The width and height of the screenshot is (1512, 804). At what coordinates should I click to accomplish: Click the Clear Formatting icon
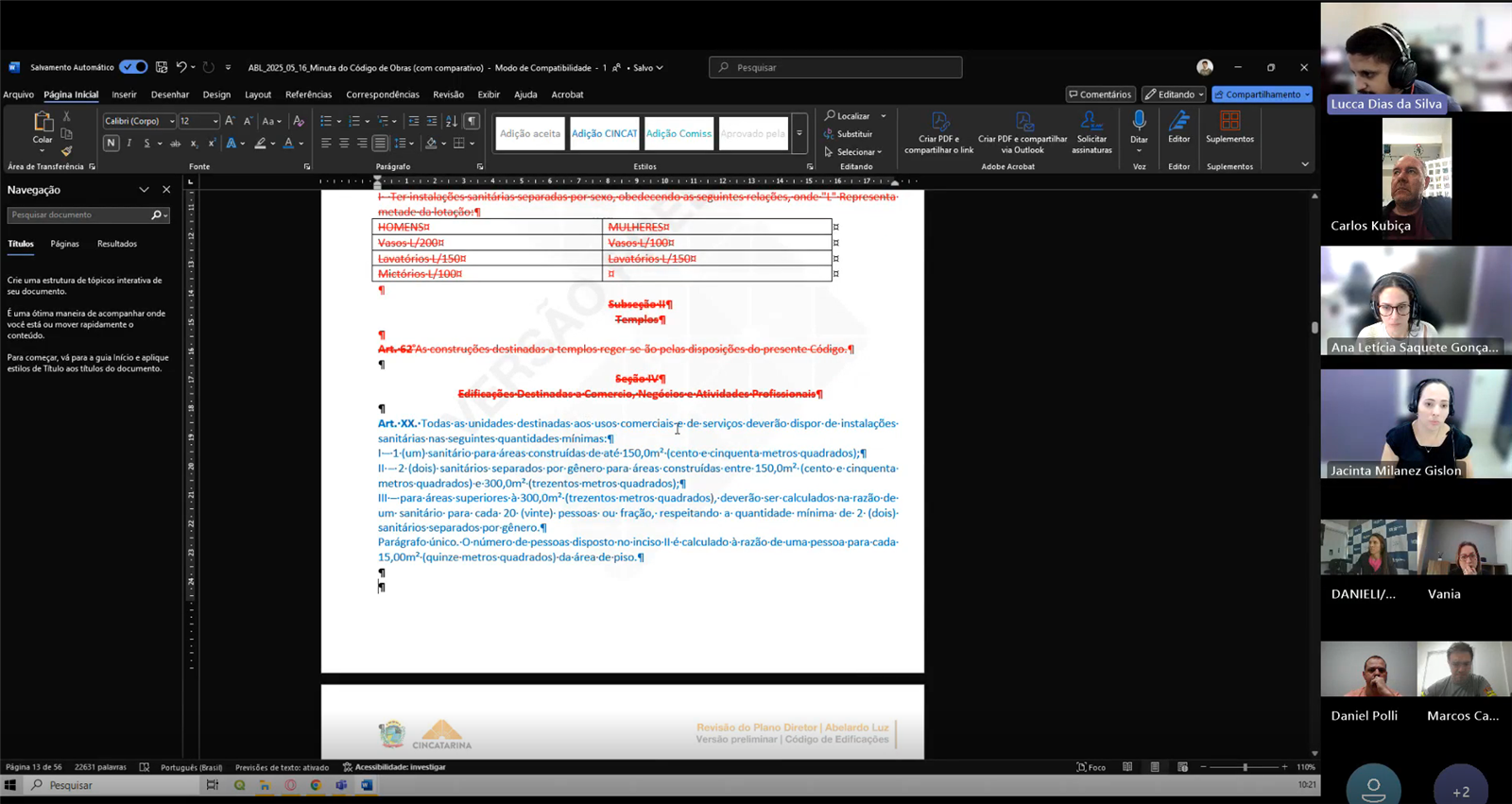(299, 121)
